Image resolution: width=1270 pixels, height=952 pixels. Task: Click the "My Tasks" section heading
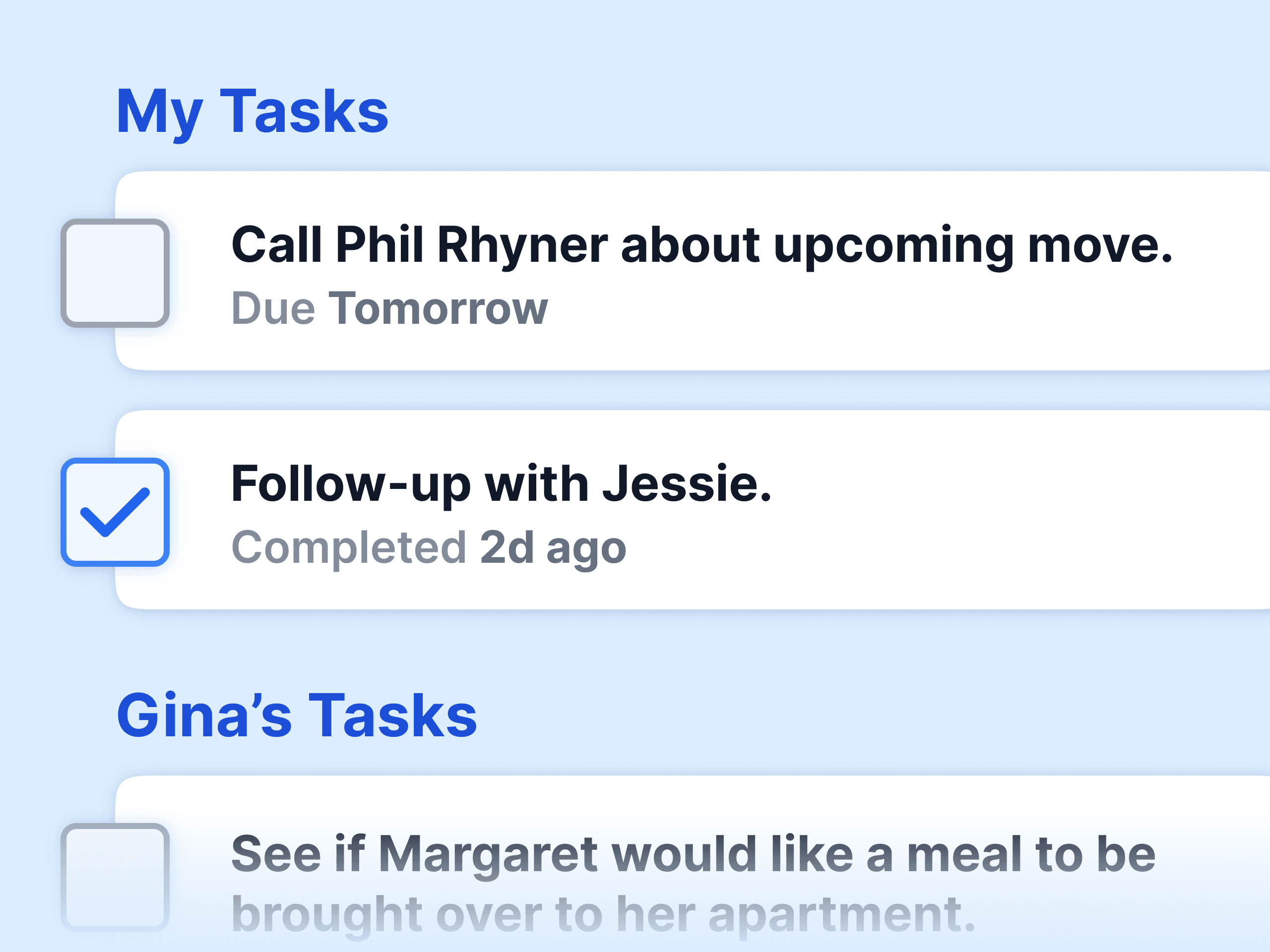(252, 112)
